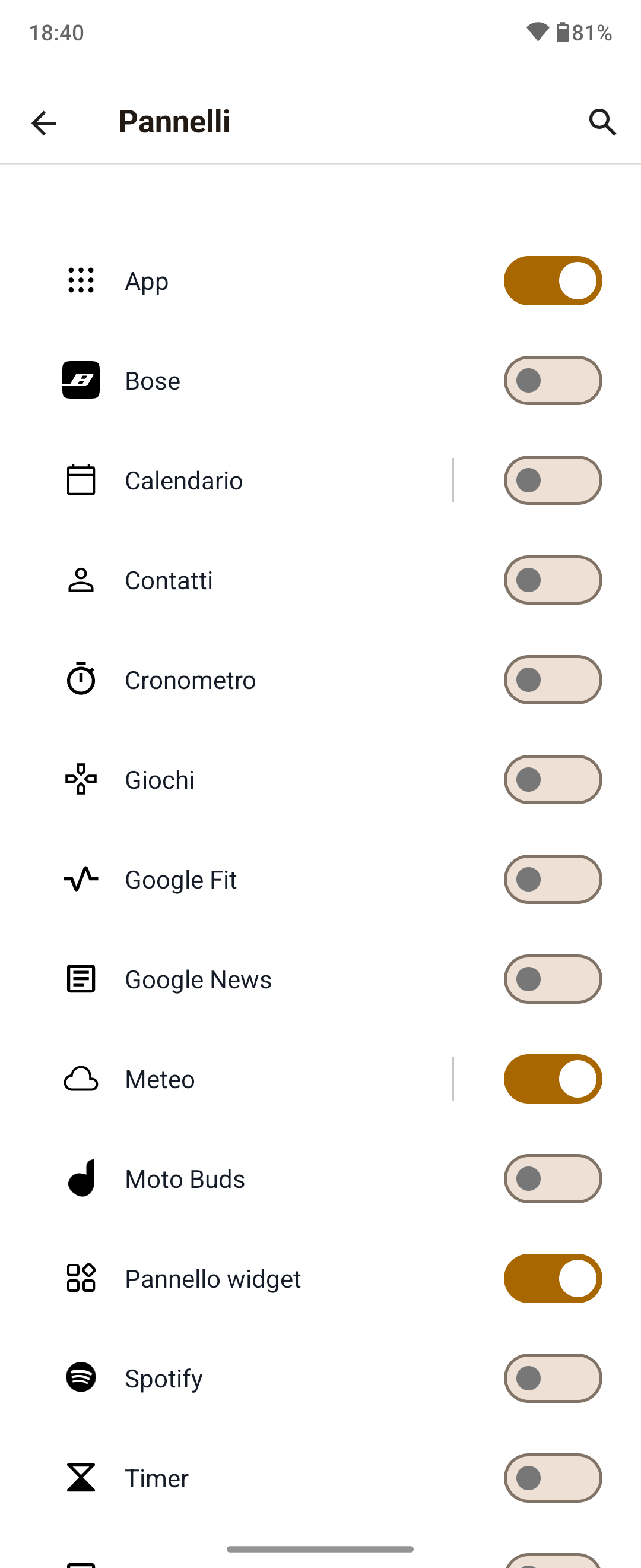Tap the Calendario calendar icon

point(81,480)
